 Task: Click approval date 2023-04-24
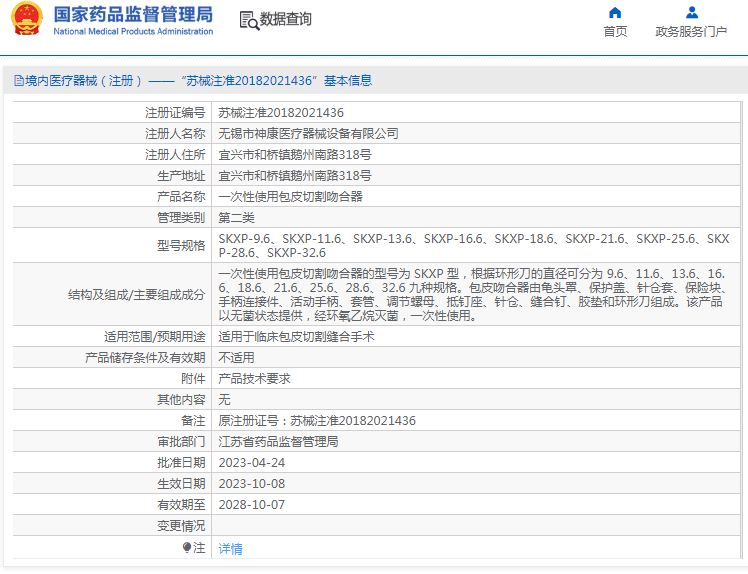pyautogui.click(x=251, y=463)
